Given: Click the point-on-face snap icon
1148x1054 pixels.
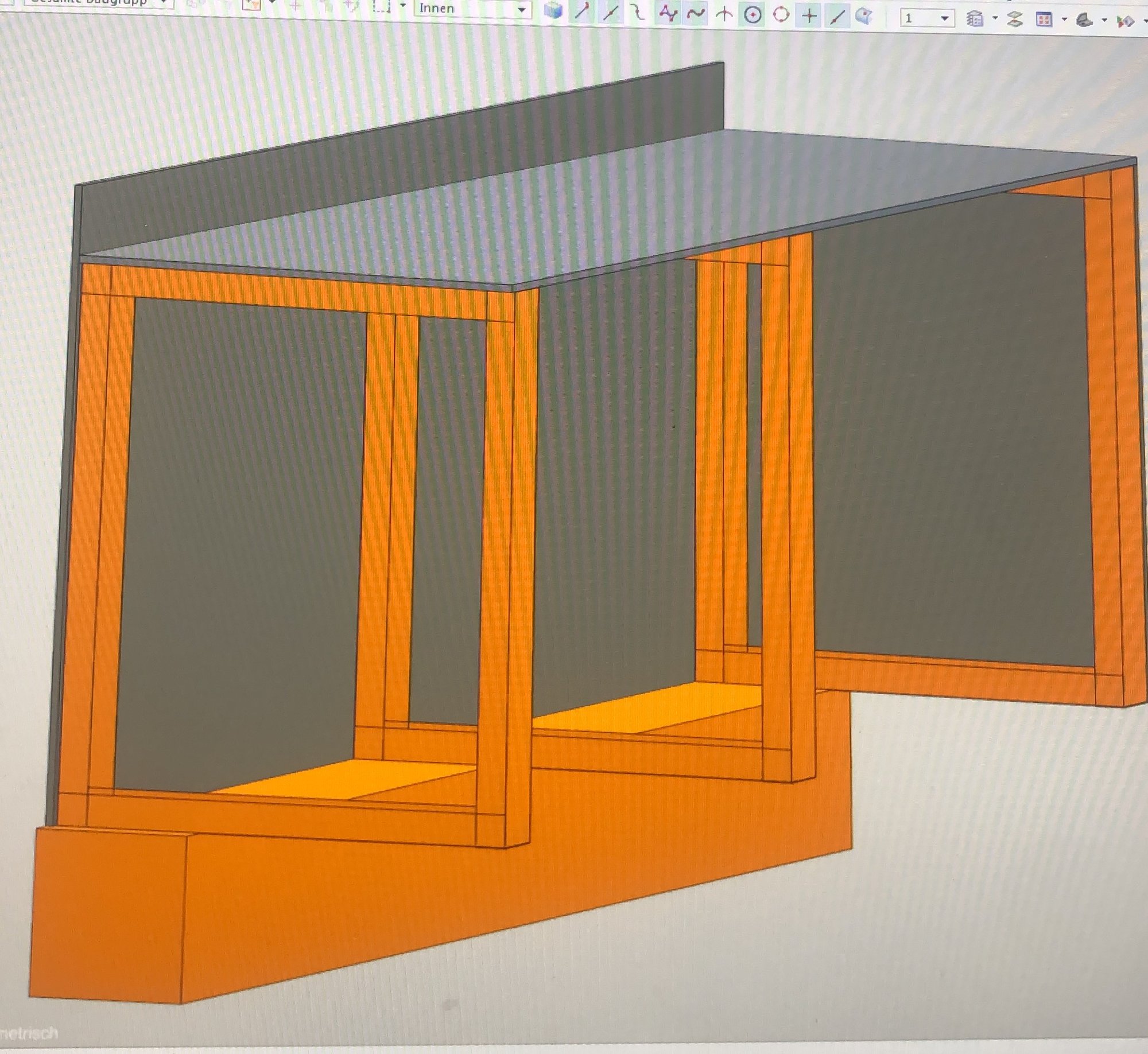Looking at the screenshot, I should (864, 17).
